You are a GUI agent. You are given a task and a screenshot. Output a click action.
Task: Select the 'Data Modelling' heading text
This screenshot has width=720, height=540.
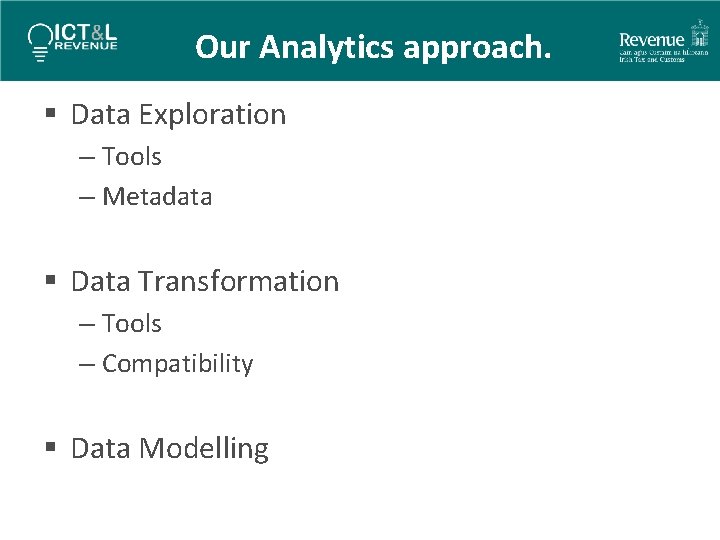point(170,449)
